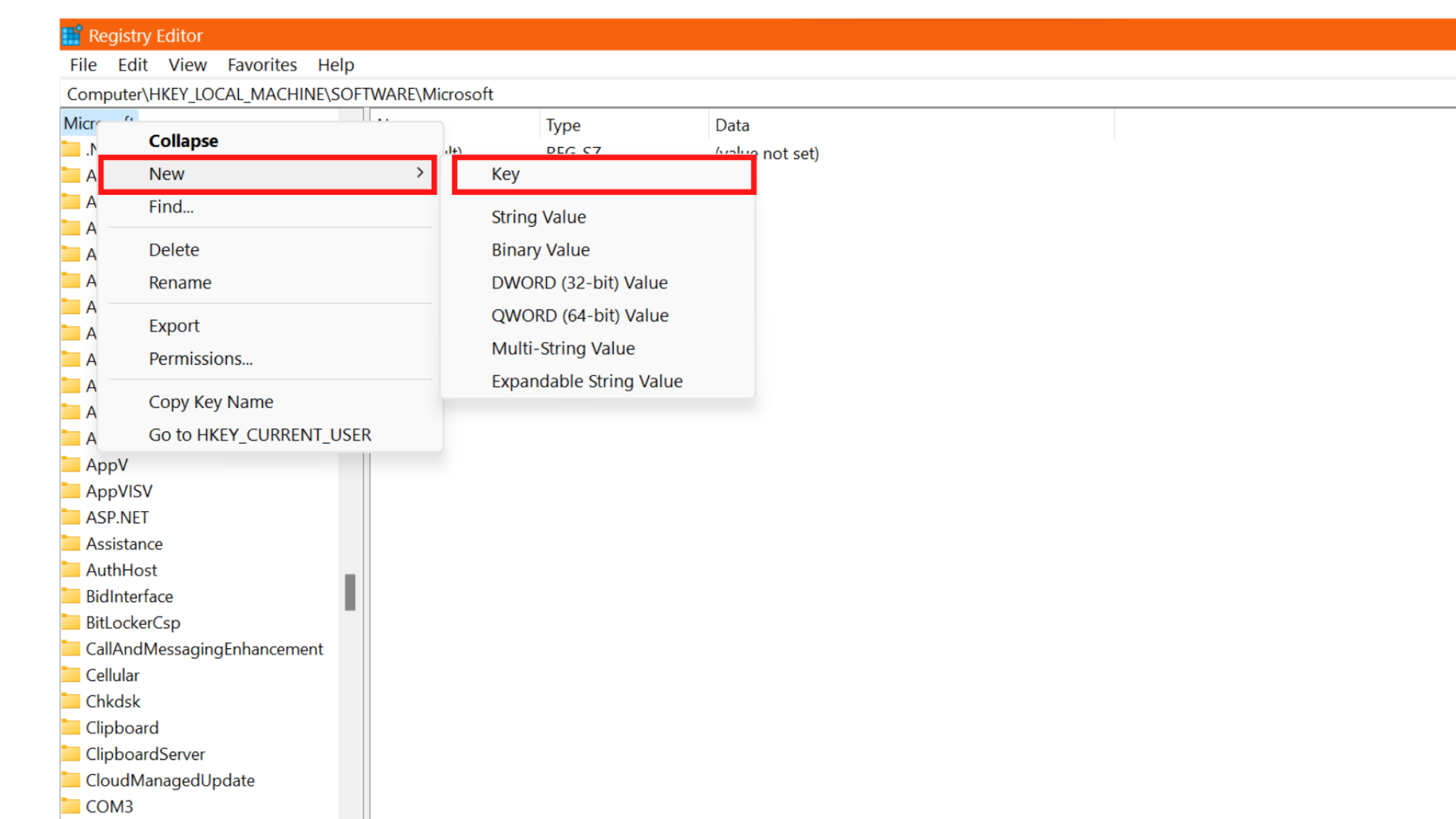Select the AppV registry key
Viewport: 1456px width, 819px height.
tap(107, 465)
